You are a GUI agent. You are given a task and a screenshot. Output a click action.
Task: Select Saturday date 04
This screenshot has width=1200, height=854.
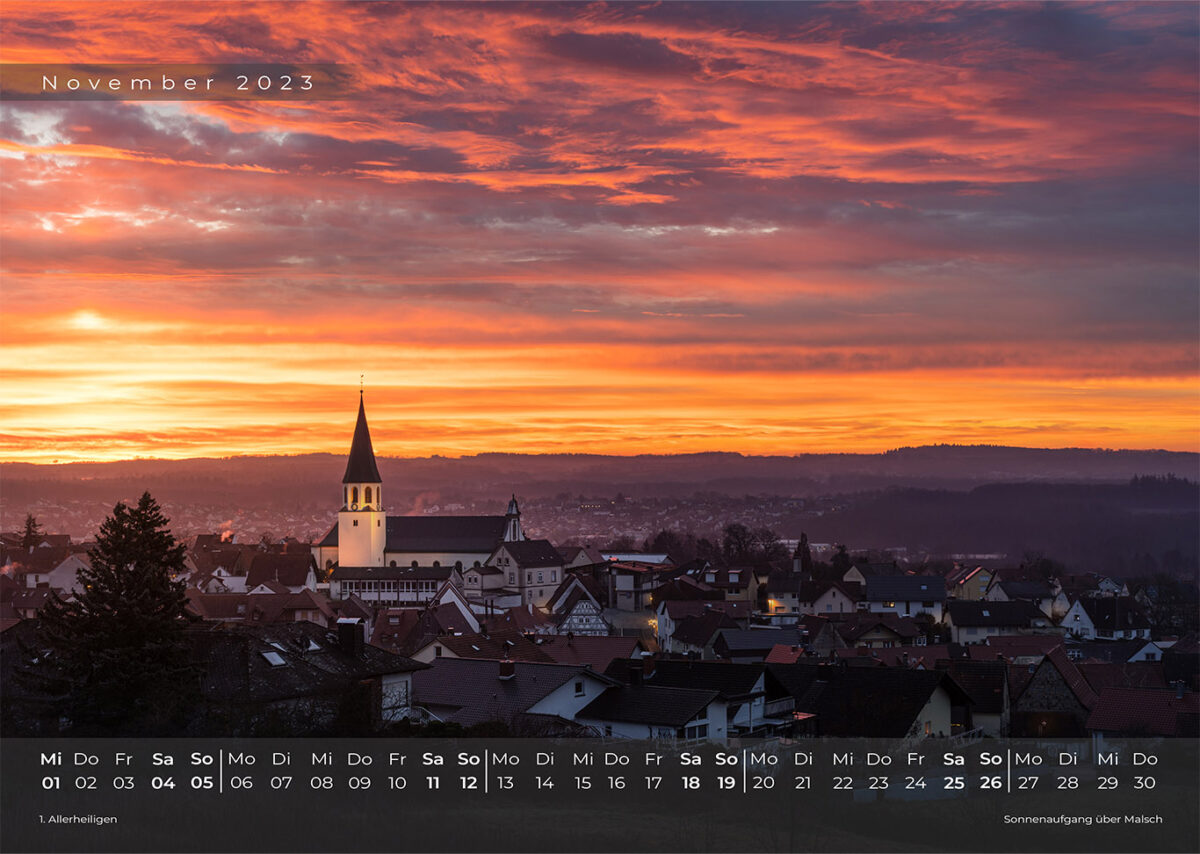click(x=163, y=783)
